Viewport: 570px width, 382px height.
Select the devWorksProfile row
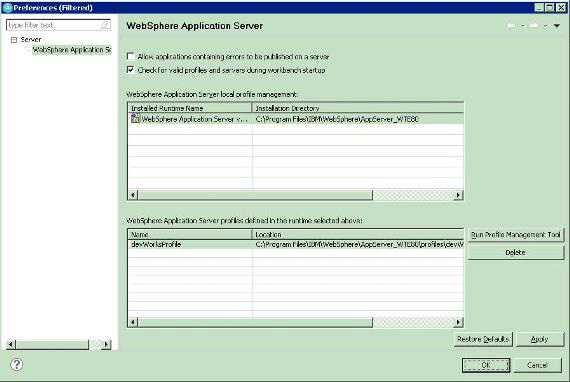[x=296, y=244]
